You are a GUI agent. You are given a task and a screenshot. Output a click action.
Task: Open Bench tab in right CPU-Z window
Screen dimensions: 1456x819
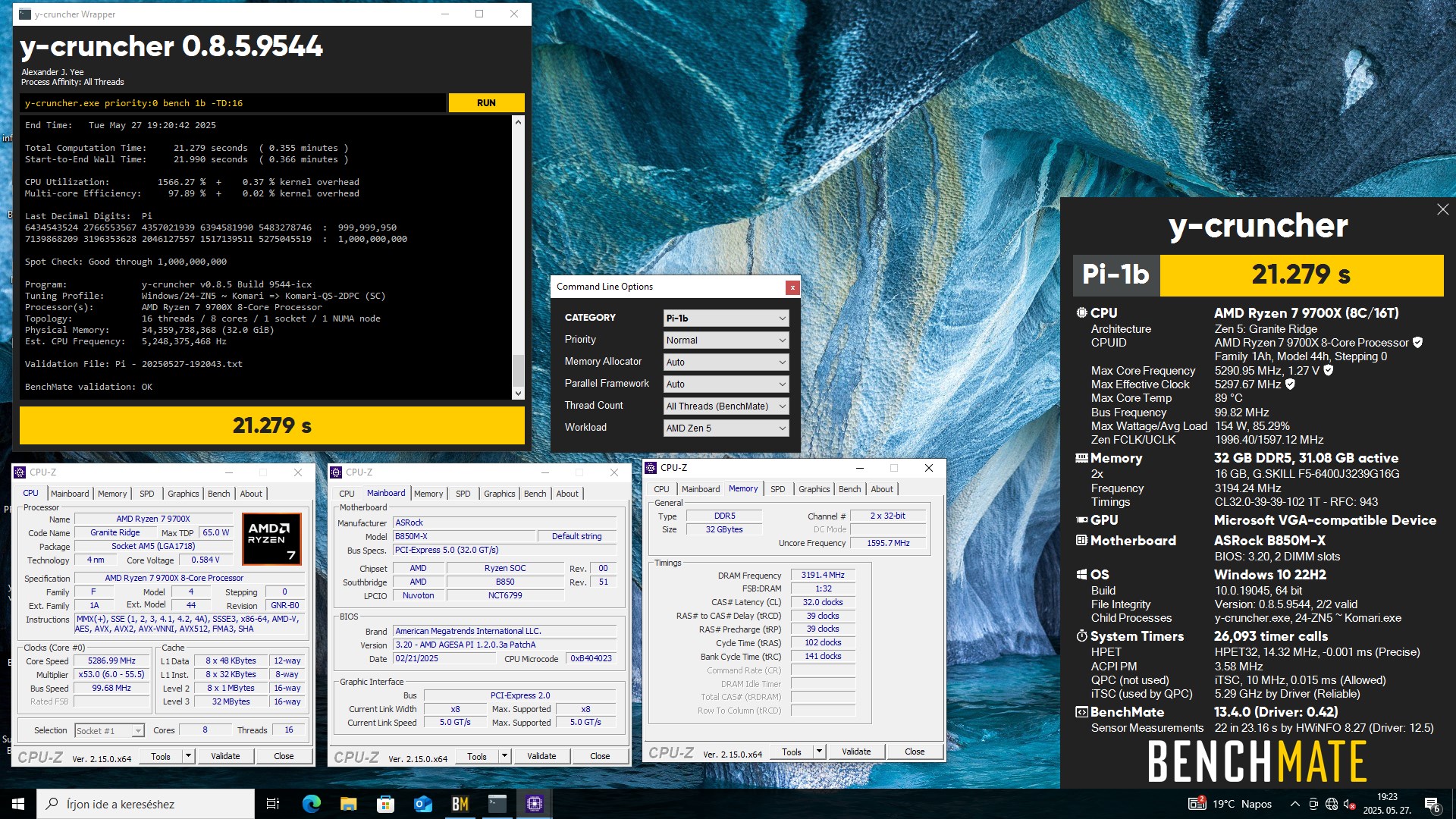point(849,489)
